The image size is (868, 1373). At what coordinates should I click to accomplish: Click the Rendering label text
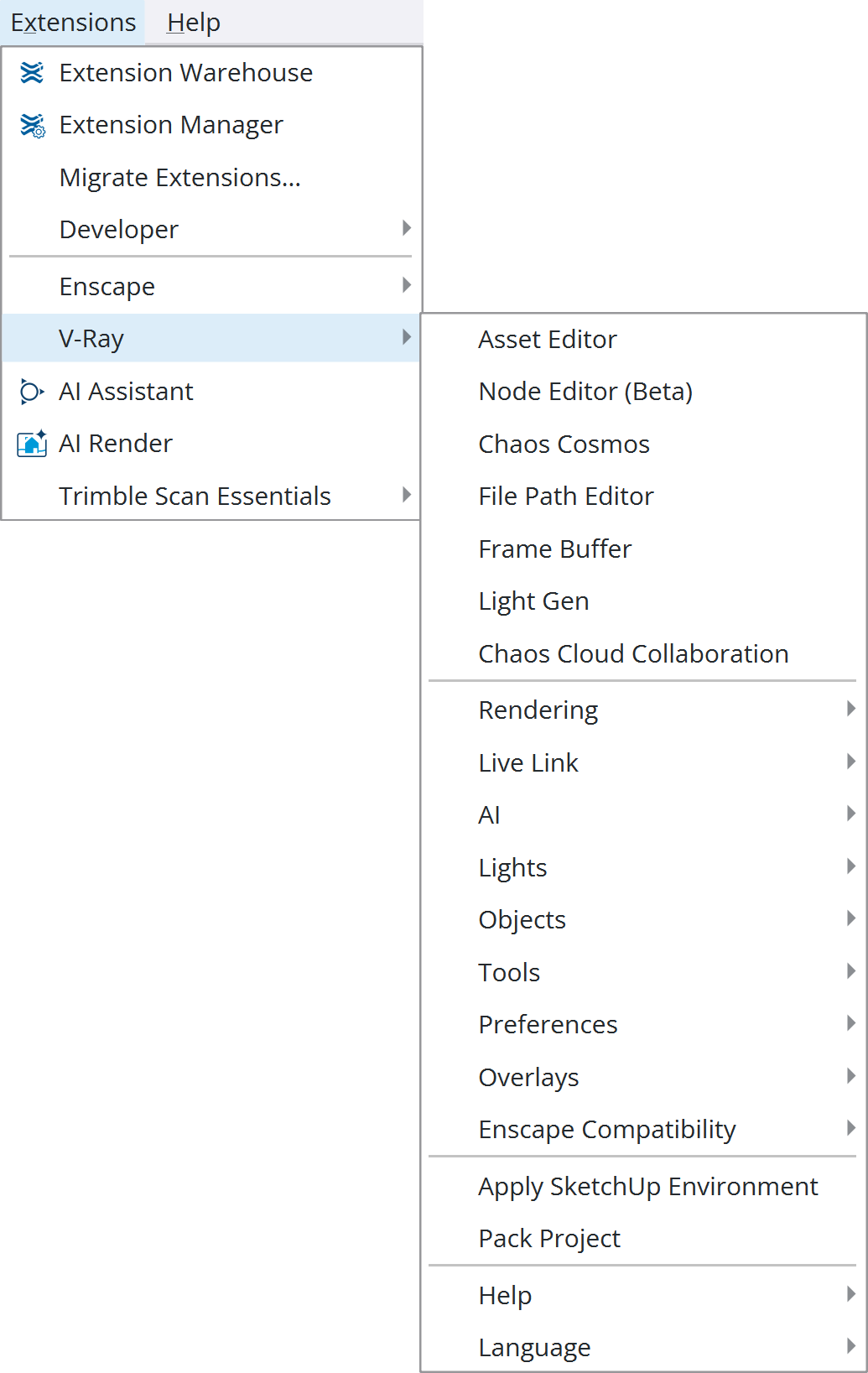pyautogui.click(x=538, y=710)
